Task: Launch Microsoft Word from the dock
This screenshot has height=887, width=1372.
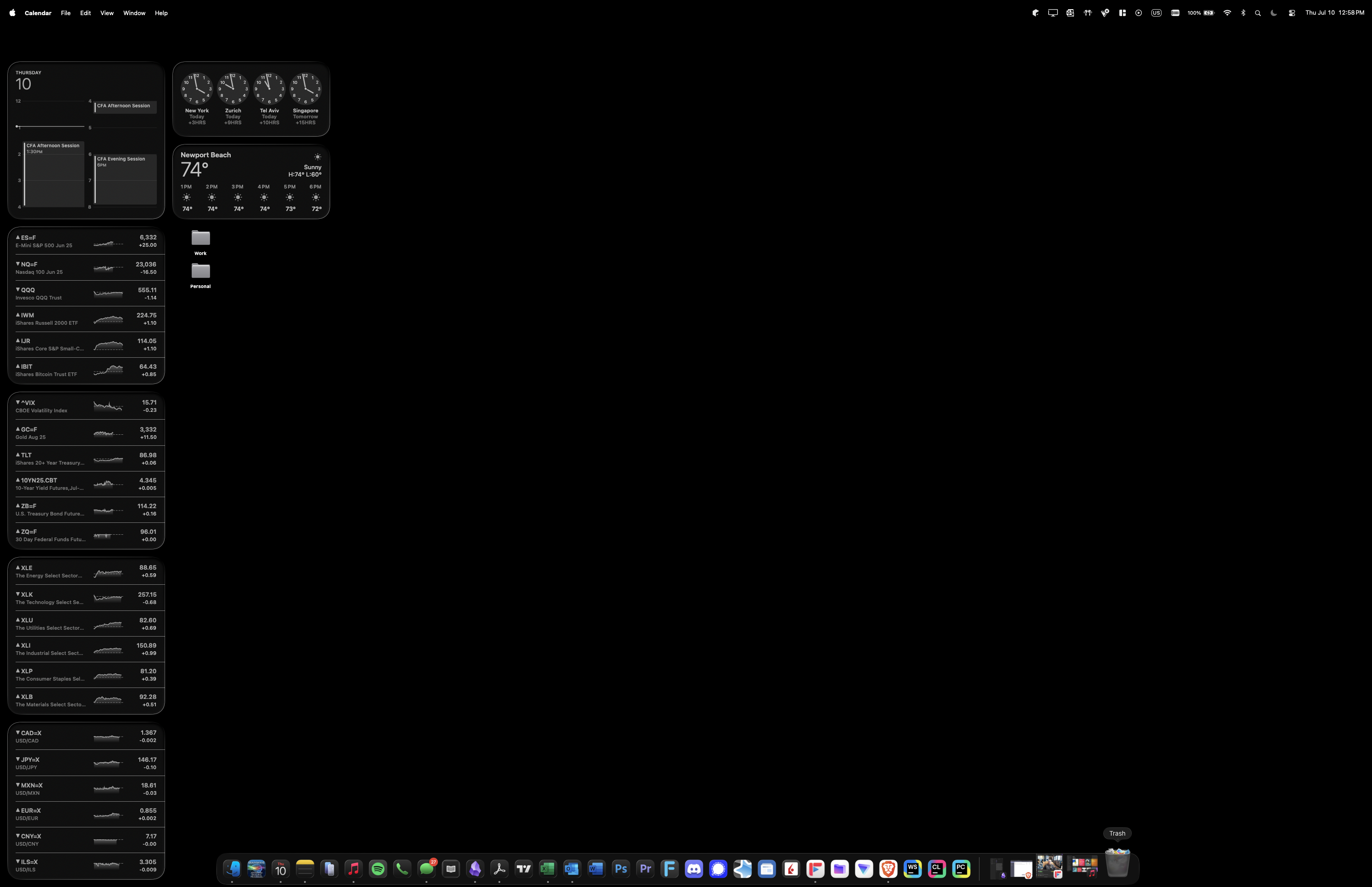Action: [x=597, y=869]
